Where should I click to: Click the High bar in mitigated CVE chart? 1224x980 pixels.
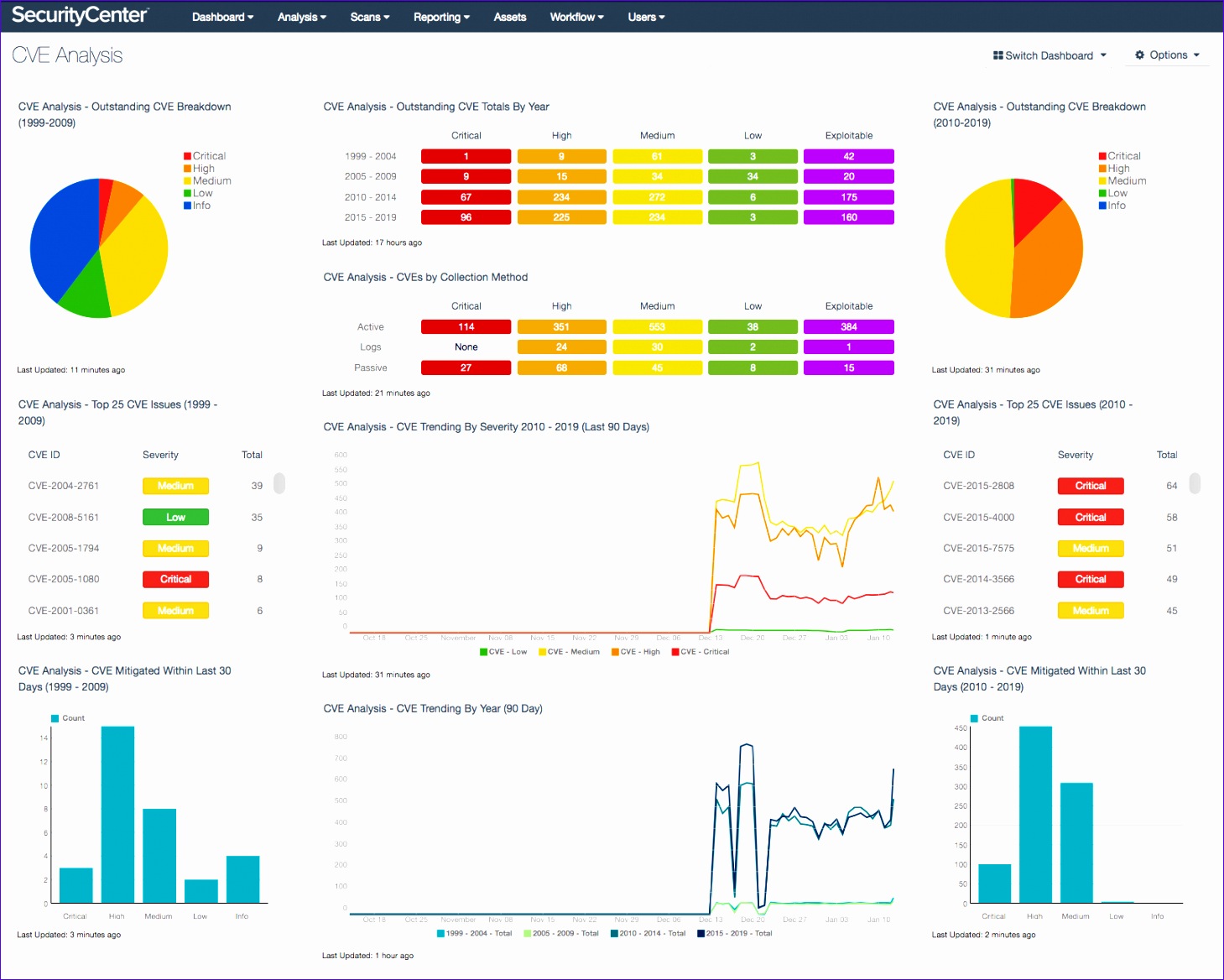(117, 814)
